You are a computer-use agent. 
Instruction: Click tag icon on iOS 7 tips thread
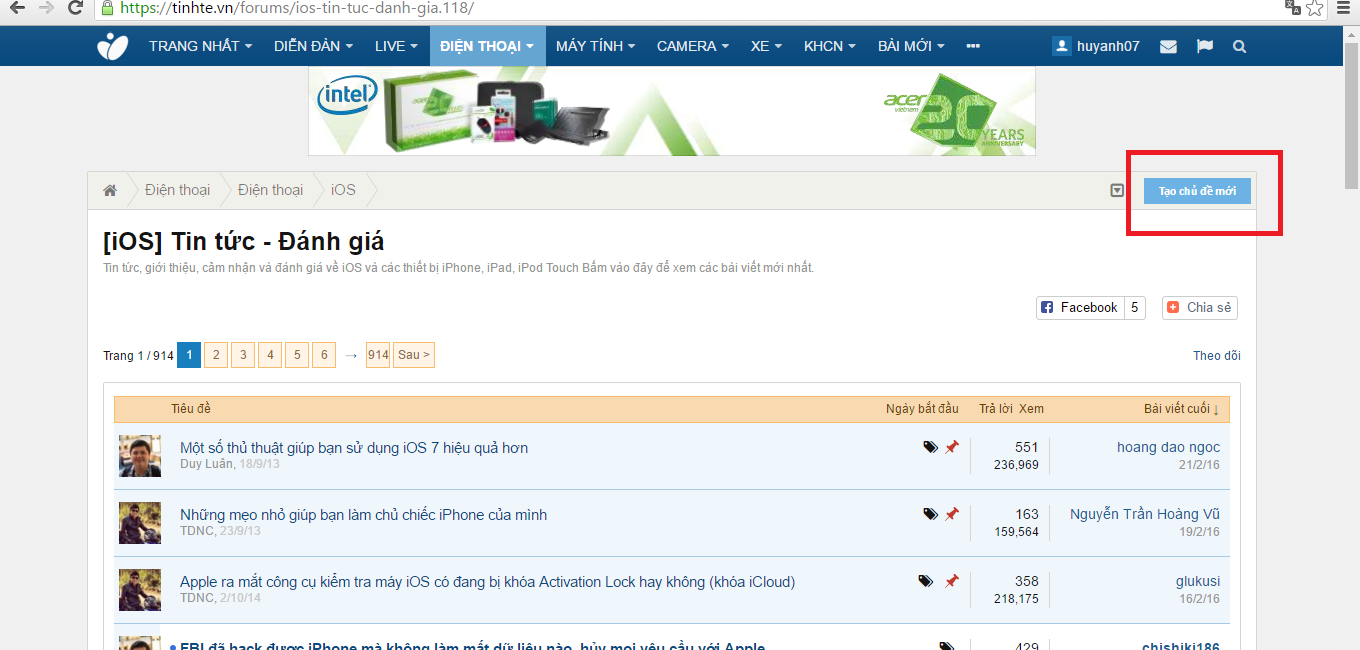click(x=931, y=447)
